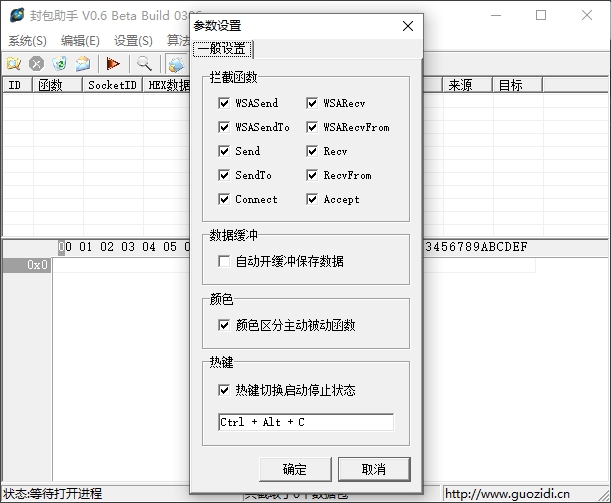Click the 取消 button

[374, 469]
